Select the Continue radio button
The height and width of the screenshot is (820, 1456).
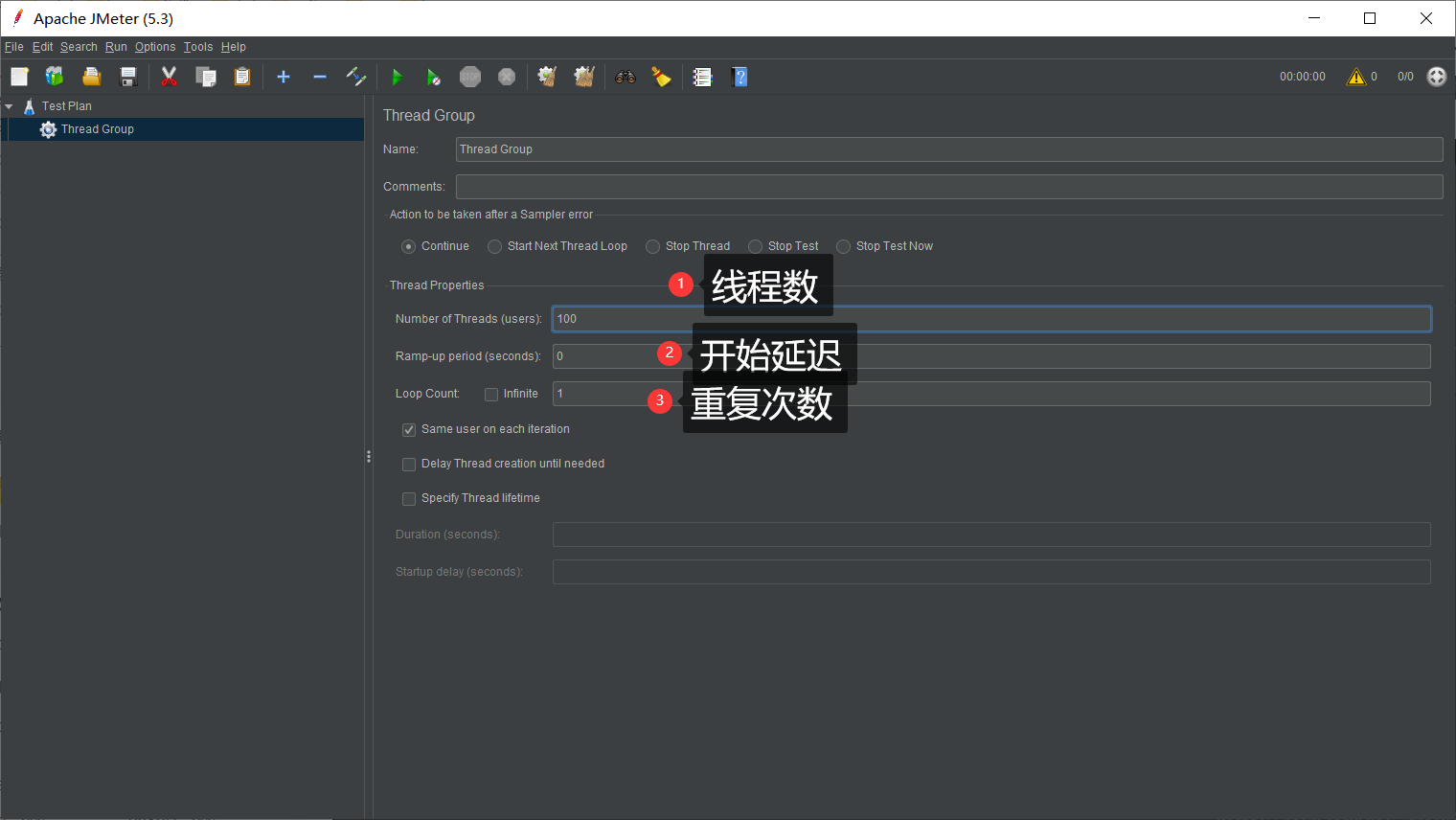coord(409,246)
